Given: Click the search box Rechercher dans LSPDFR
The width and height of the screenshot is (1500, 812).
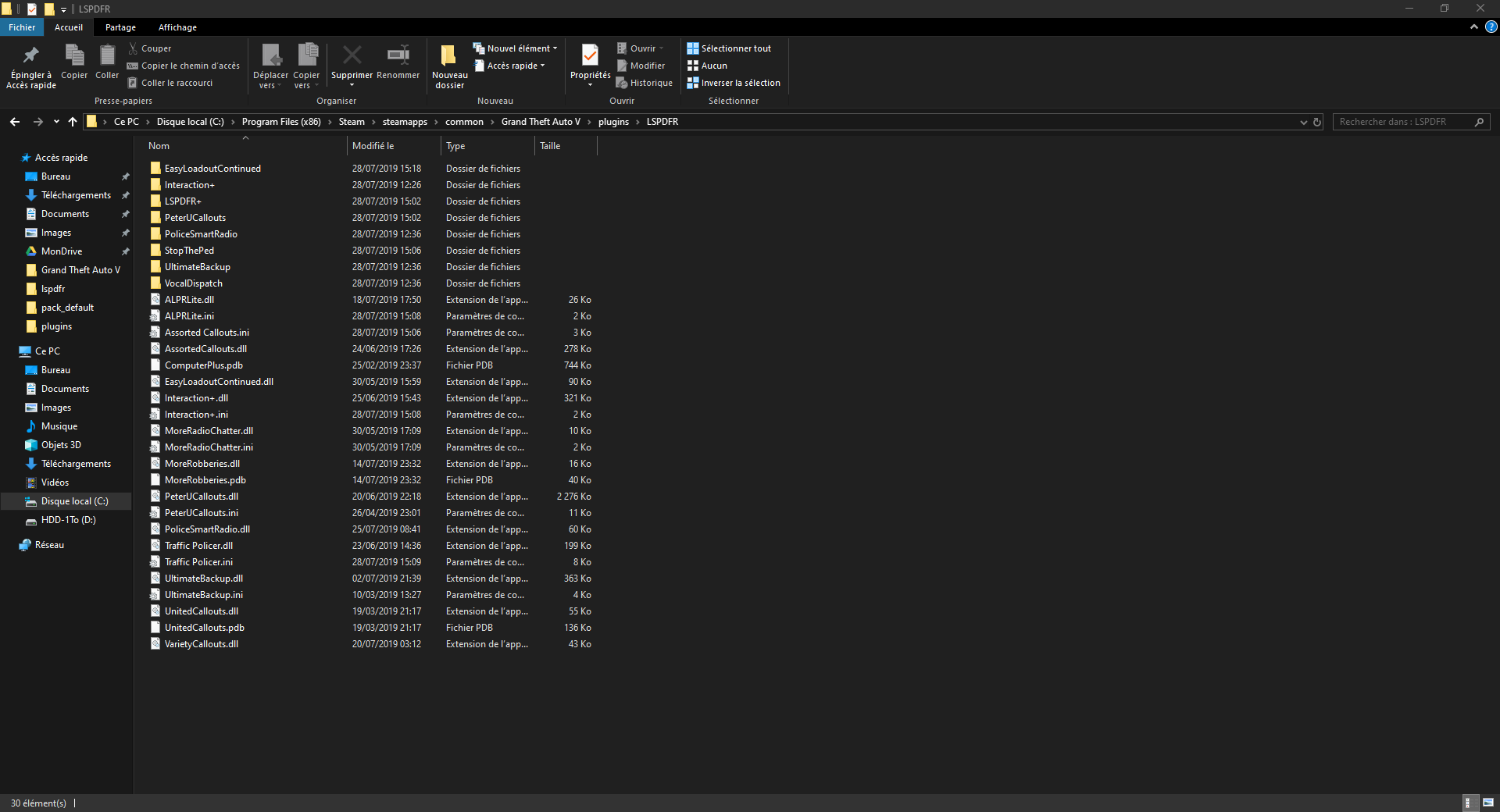Looking at the screenshot, I should pos(1411,122).
